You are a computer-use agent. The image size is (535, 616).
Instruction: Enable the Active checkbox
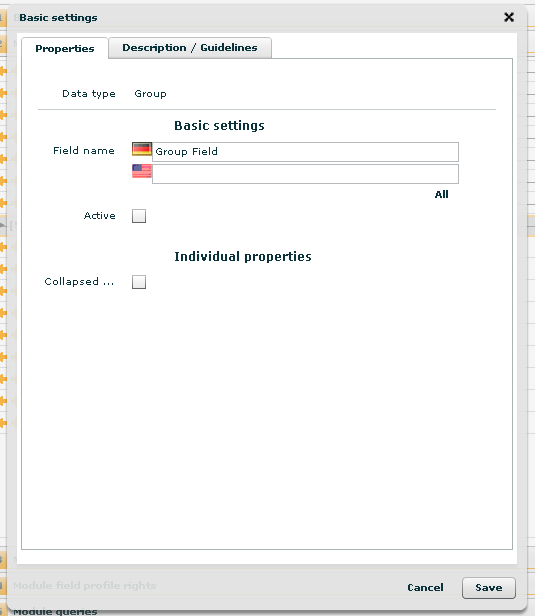[x=139, y=216]
